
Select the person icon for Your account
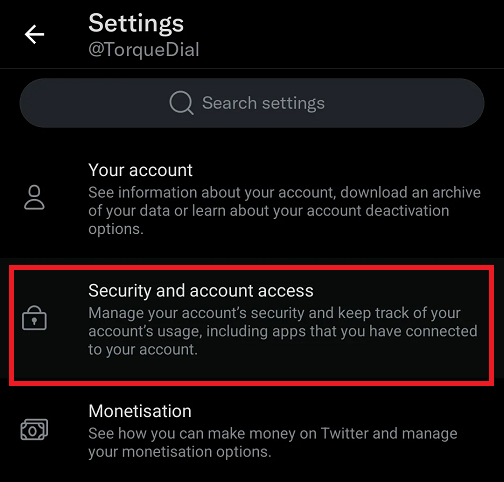[x=34, y=197]
